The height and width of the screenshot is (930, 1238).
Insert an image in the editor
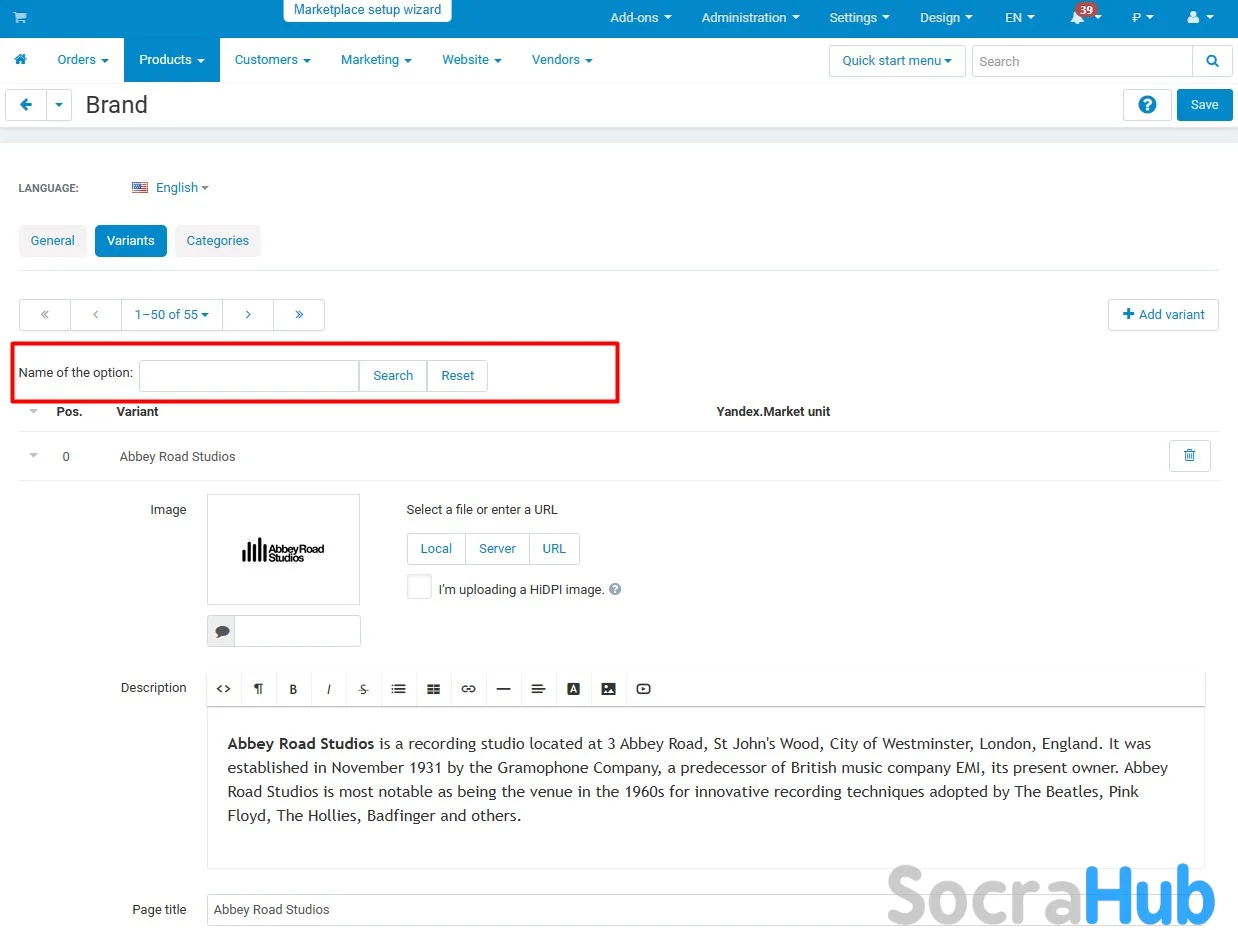[x=608, y=689]
